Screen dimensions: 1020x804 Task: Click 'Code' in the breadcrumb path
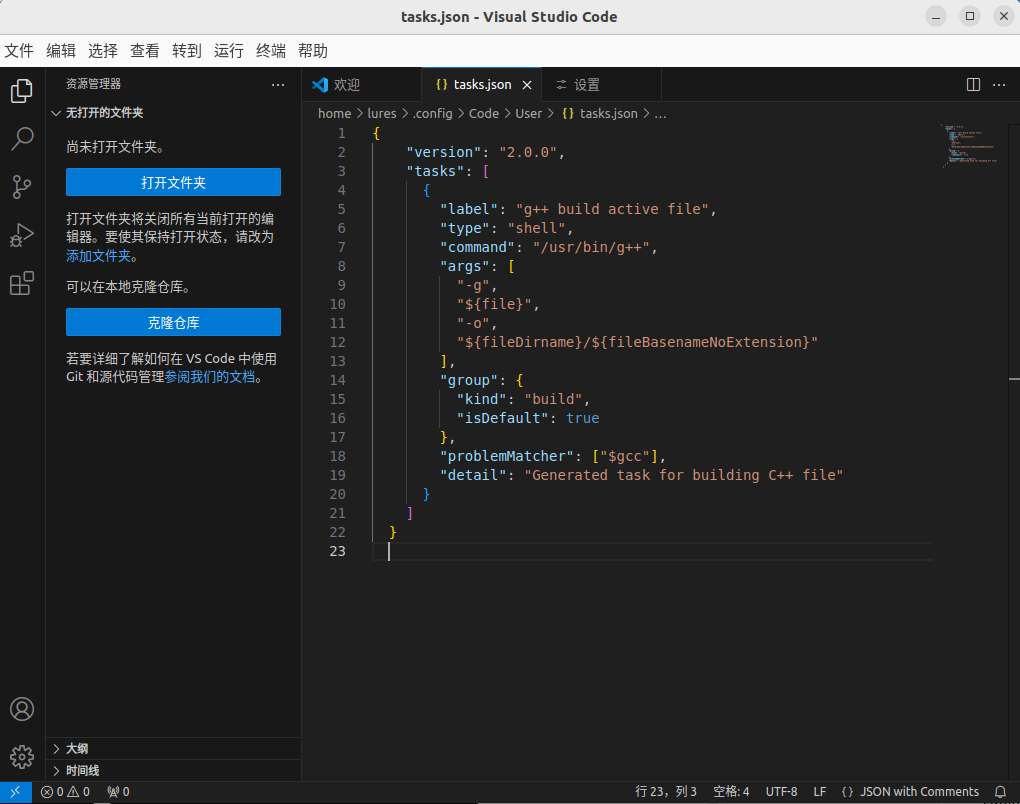(484, 113)
